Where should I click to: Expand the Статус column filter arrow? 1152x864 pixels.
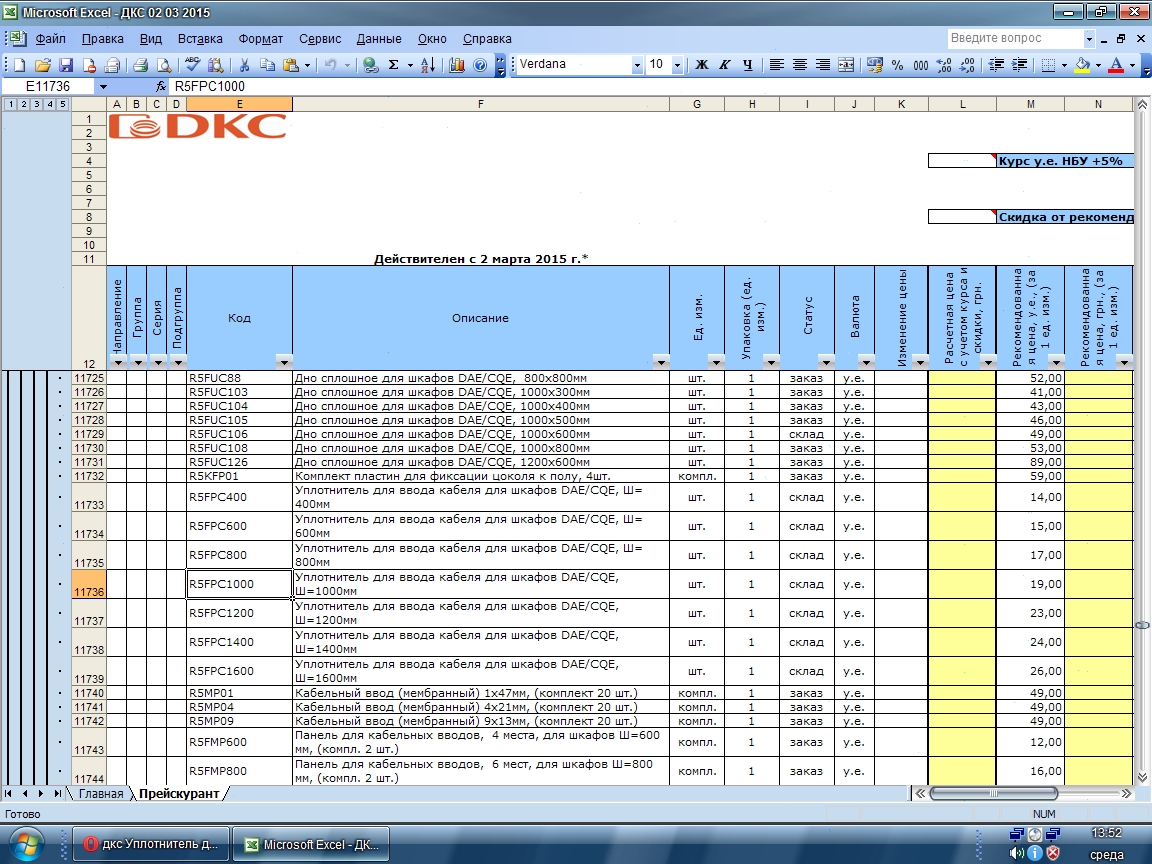pos(826,362)
